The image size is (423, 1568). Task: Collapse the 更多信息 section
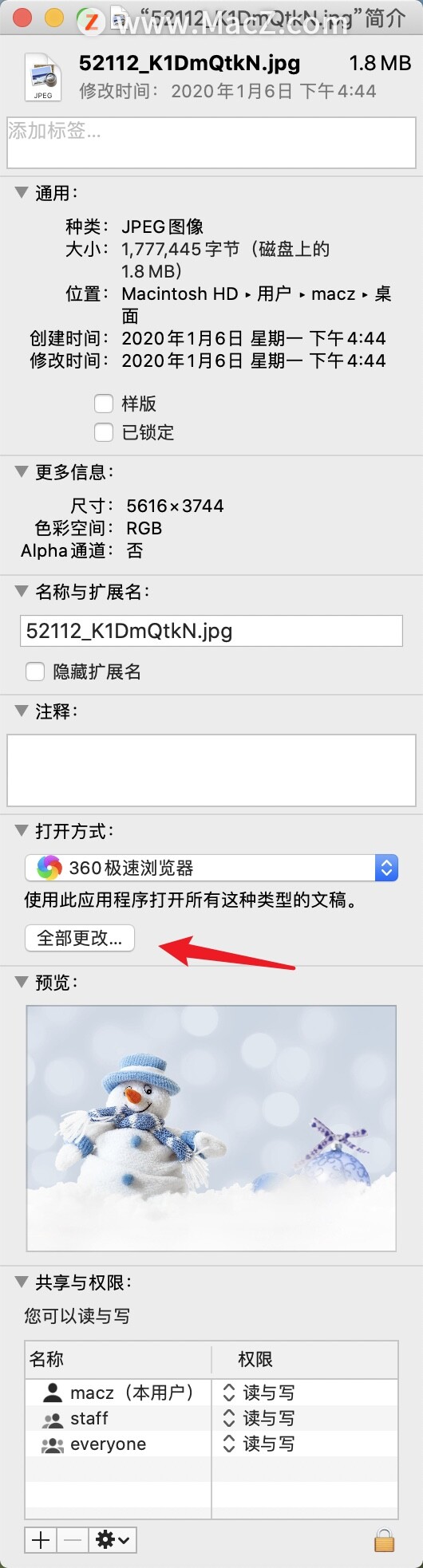(x=22, y=471)
